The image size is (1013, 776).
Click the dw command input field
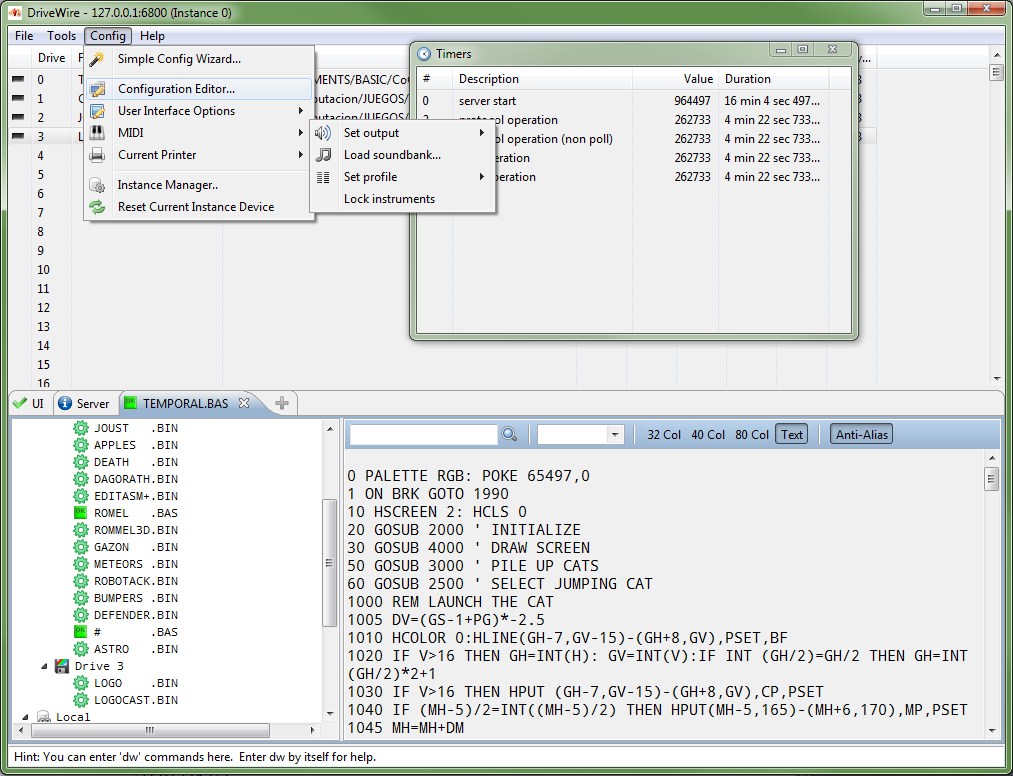[500, 757]
